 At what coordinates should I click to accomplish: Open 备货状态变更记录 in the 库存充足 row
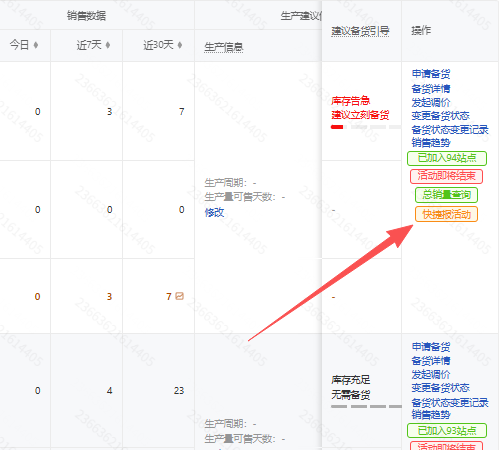(450, 402)
